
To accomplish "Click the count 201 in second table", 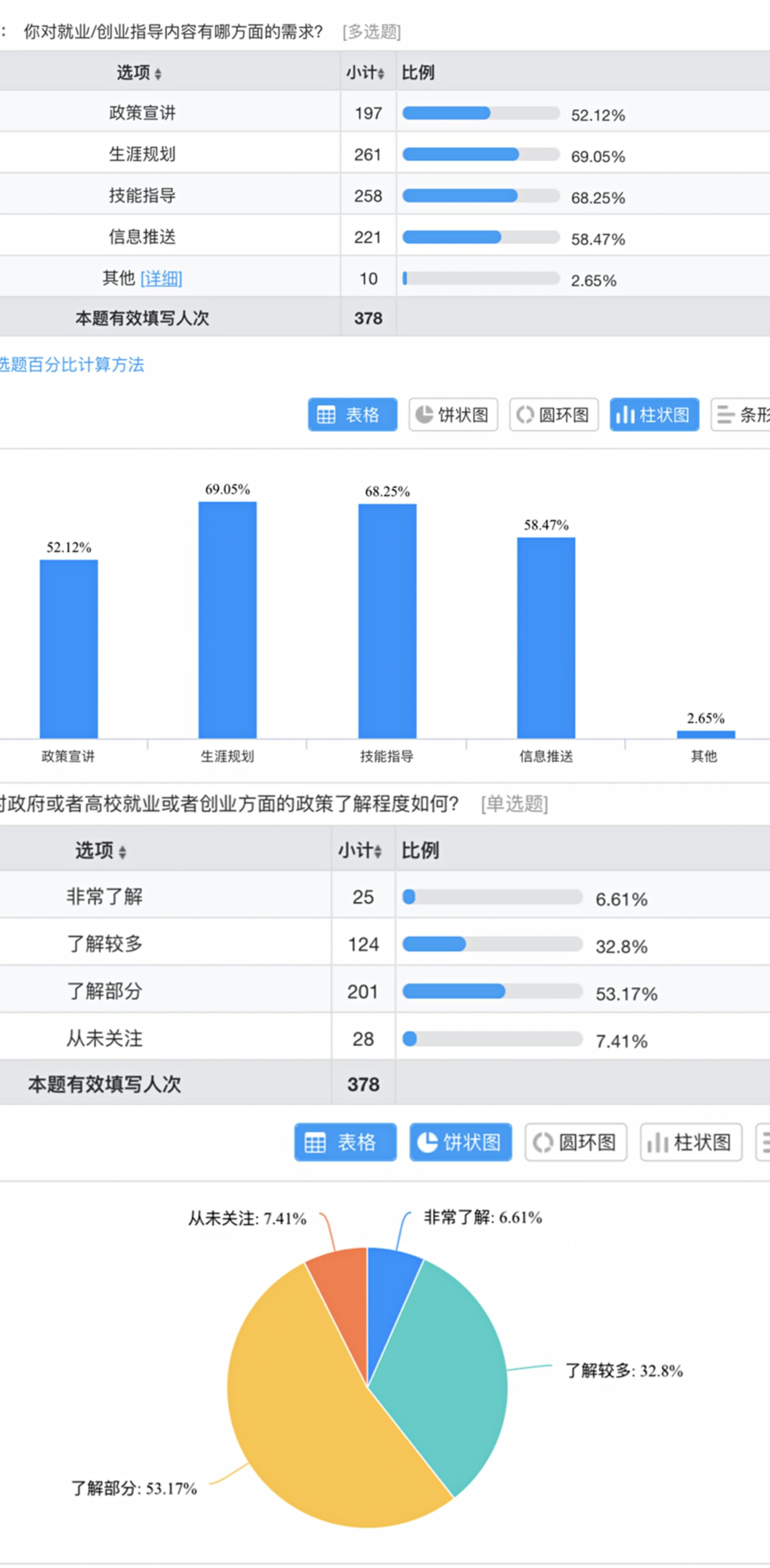I will click(x=364, y=992).
